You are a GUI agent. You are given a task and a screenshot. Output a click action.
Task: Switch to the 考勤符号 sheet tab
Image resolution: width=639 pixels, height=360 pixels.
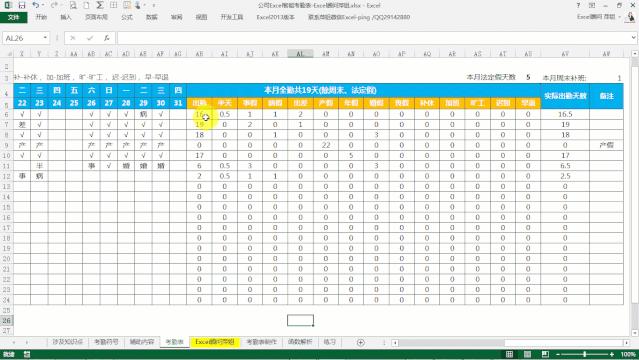pyautogui.click(x=106, y=342)
